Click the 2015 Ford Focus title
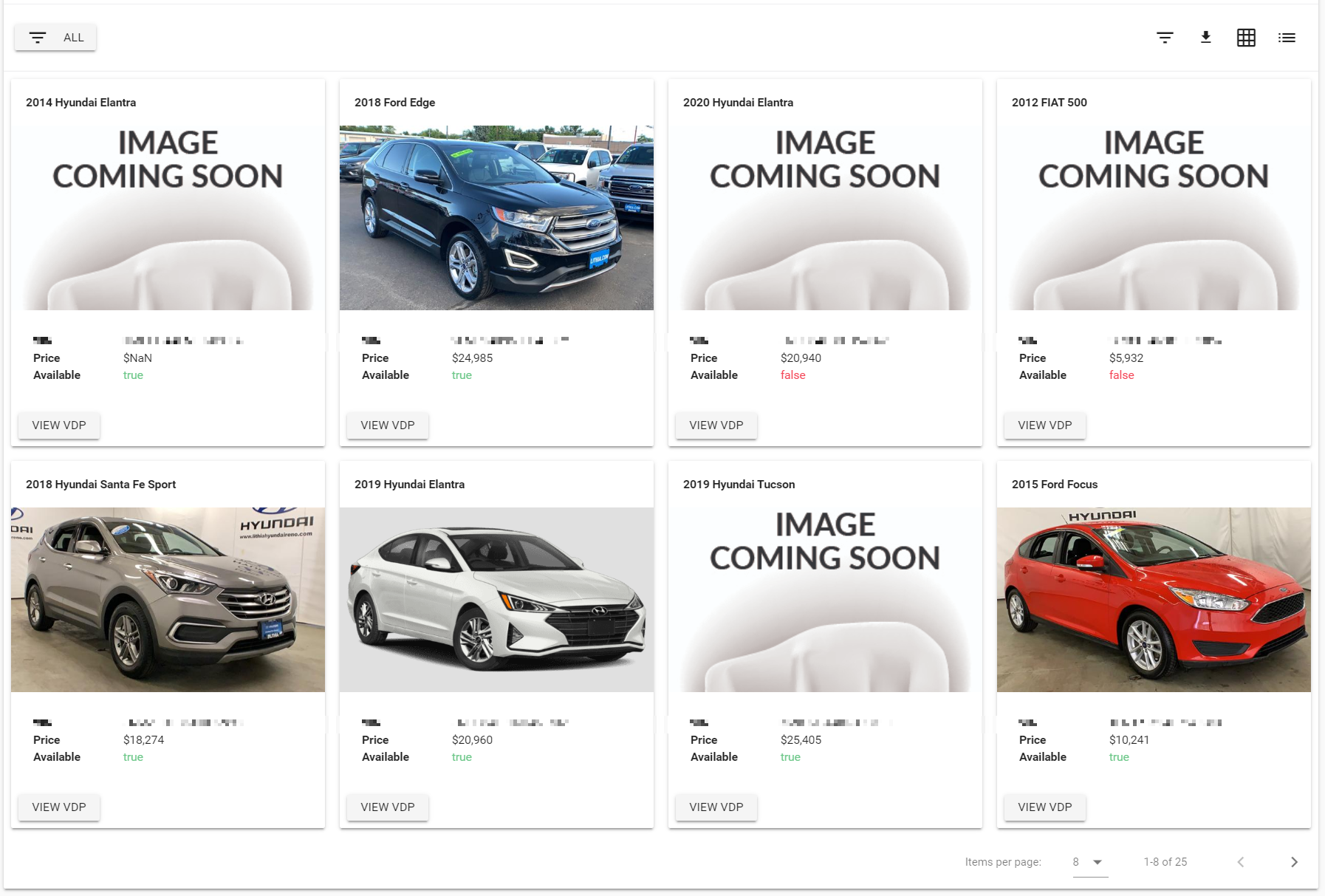 tap(1055, 485)
